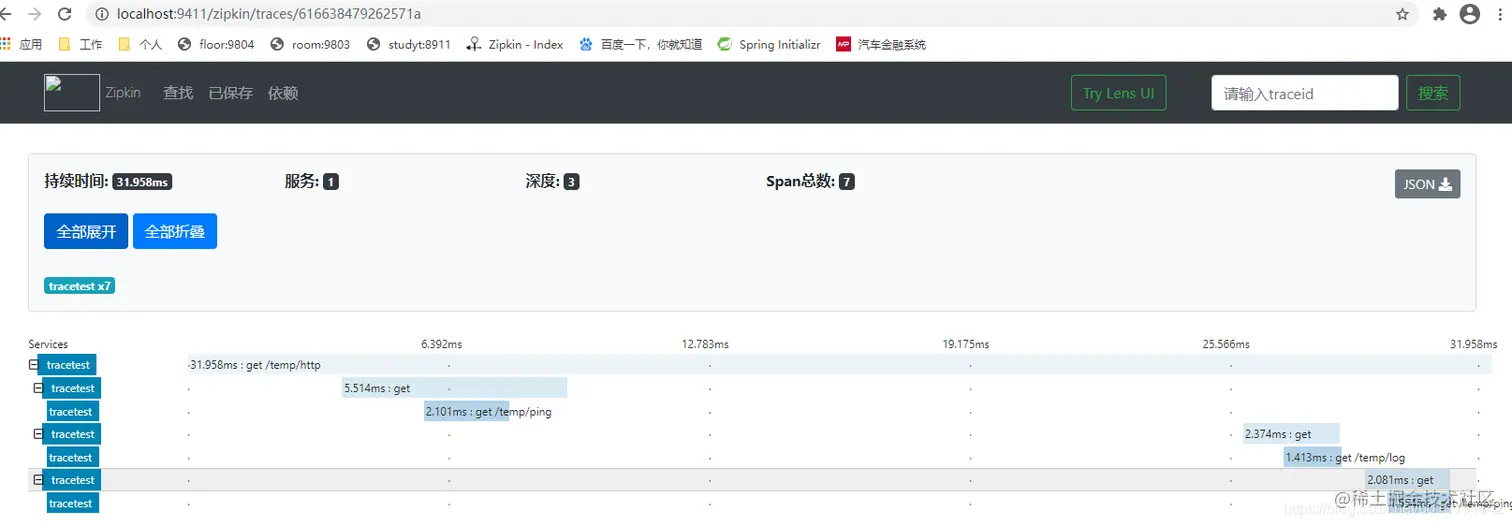Click the 2.081ms get span bar
The width and height of the screenshot is (1512, 526).
click(x=1408, y=480)
